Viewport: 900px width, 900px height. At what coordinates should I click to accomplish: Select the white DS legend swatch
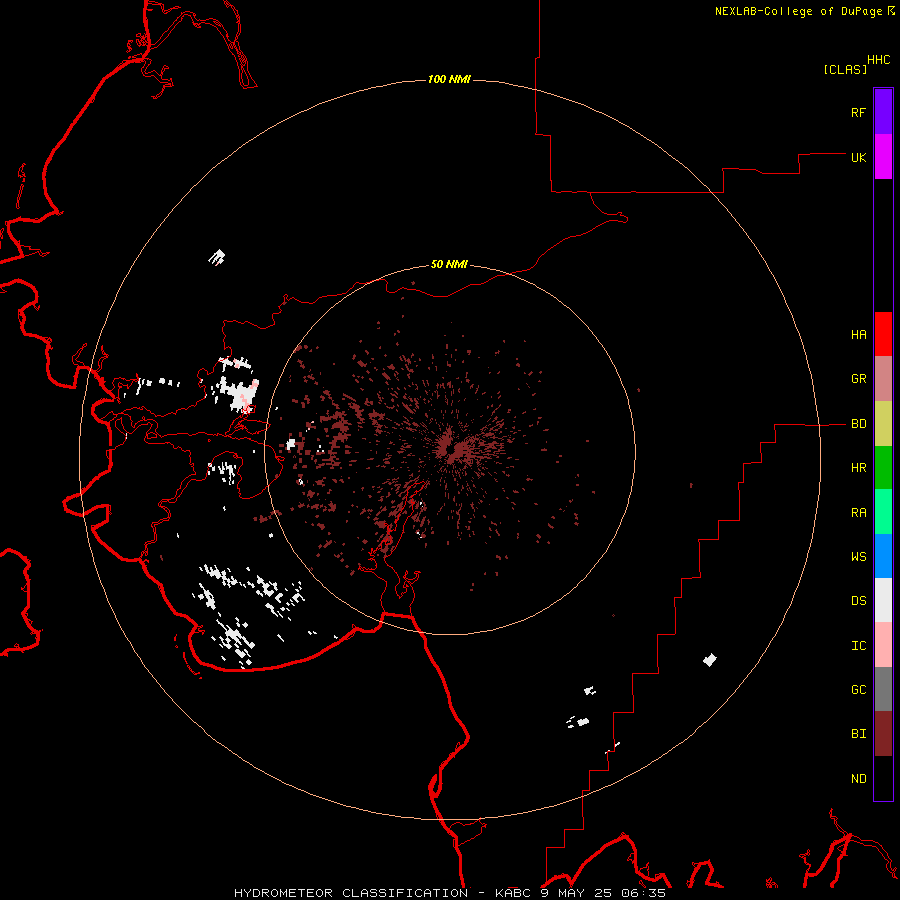point(883,600)
